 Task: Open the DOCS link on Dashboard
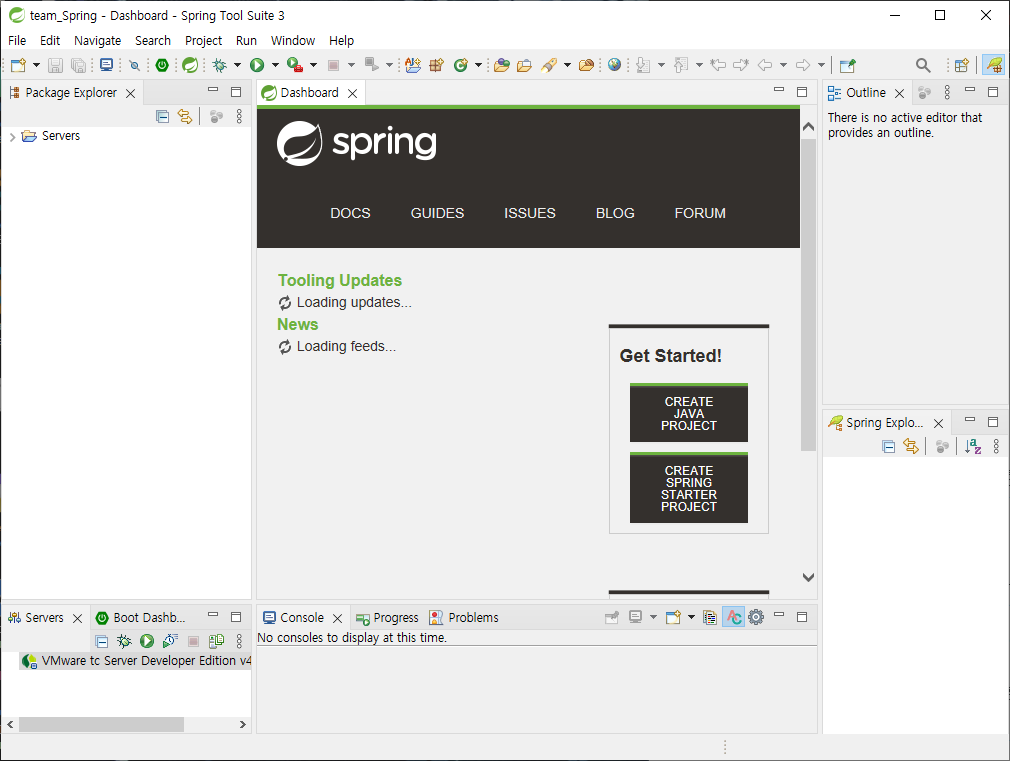(x=350, y=213)
